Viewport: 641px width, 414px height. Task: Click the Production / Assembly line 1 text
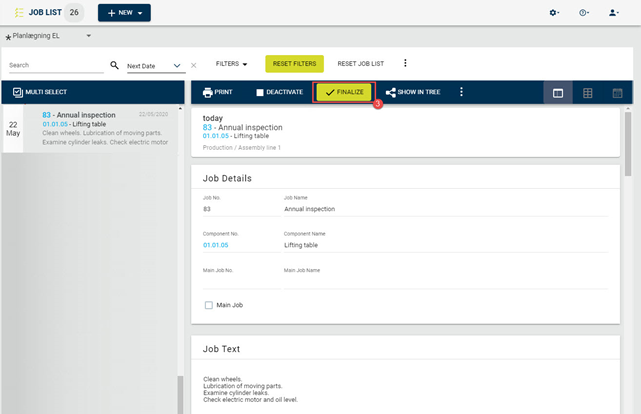coord(242,148)
